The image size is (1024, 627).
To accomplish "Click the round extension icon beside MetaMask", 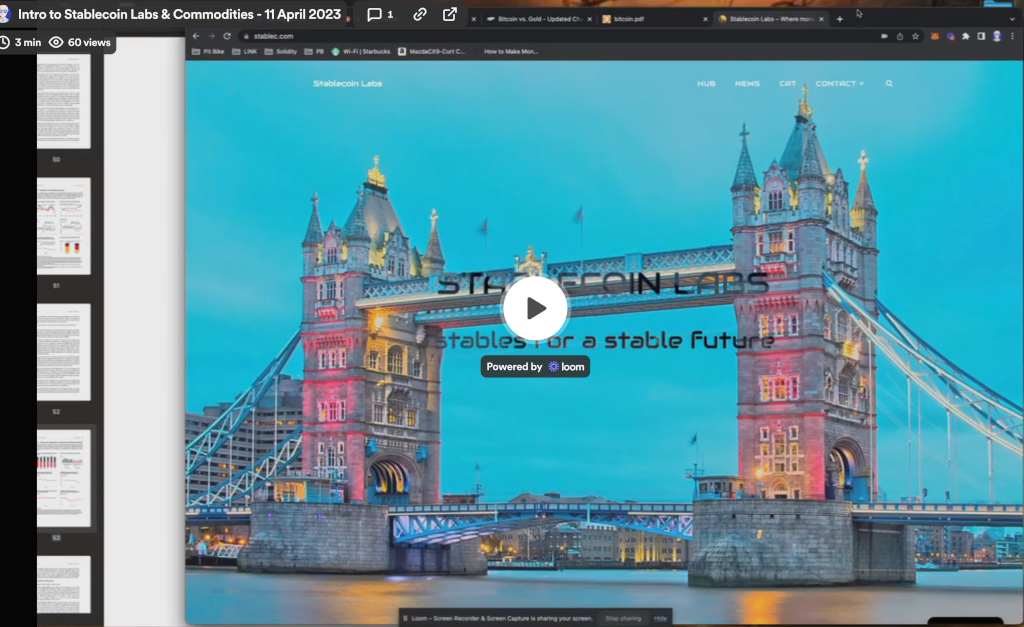I will pyautogui.click(x=950, y=37).
